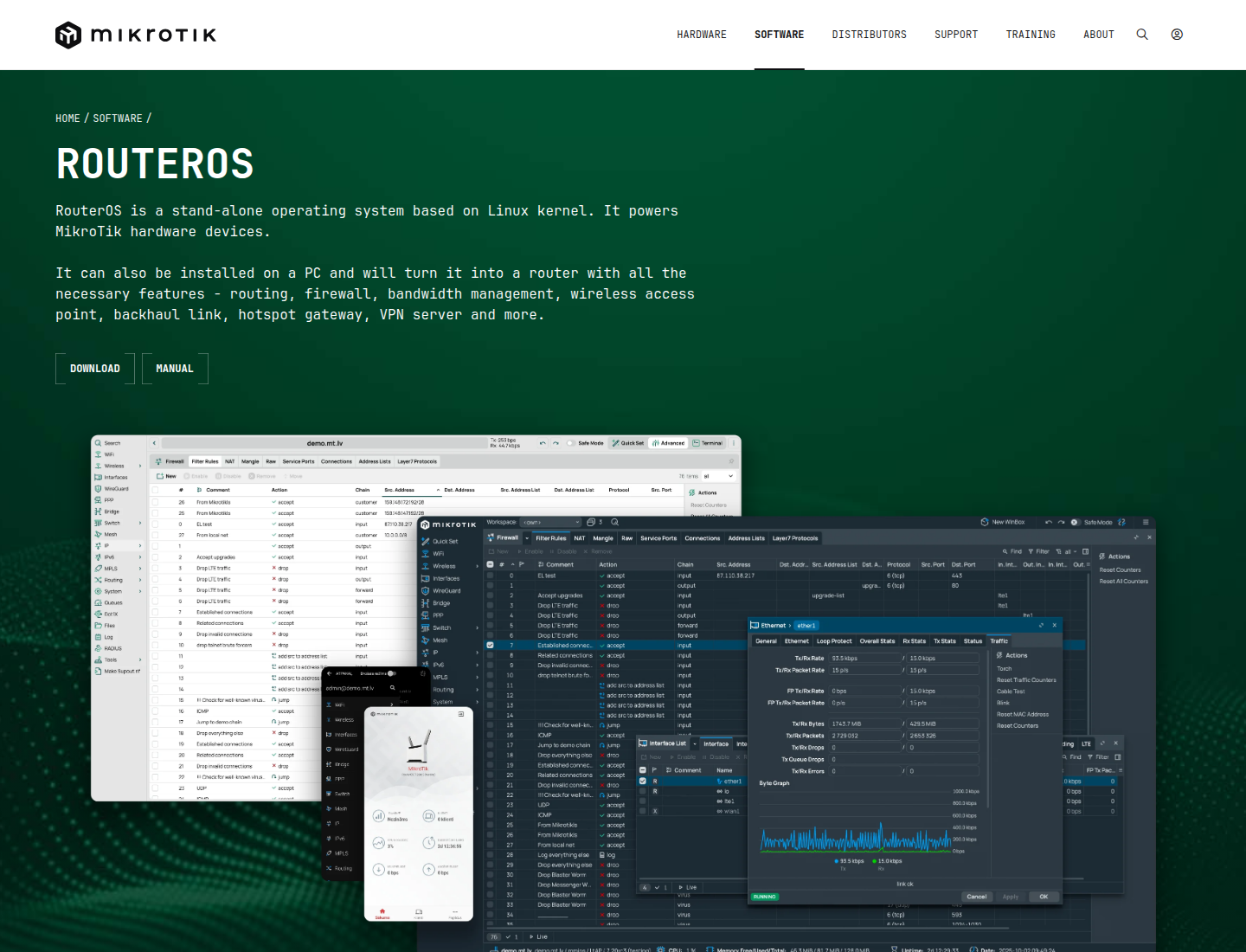This screenshot has height=952, width=1246.
Task: Toggle select-all checkbox in light Filter Rules header
Action: pos(156,490)
